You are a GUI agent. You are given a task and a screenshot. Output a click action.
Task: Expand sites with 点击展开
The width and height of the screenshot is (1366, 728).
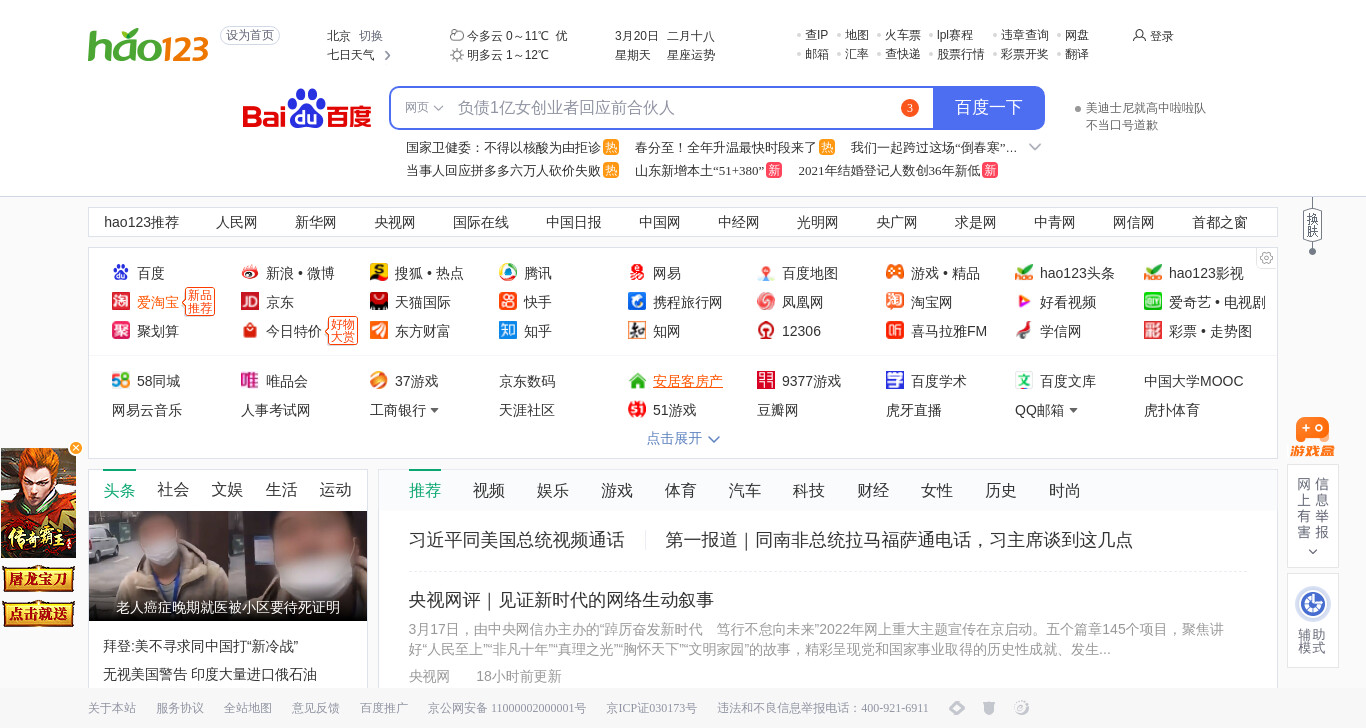[683, 438]
